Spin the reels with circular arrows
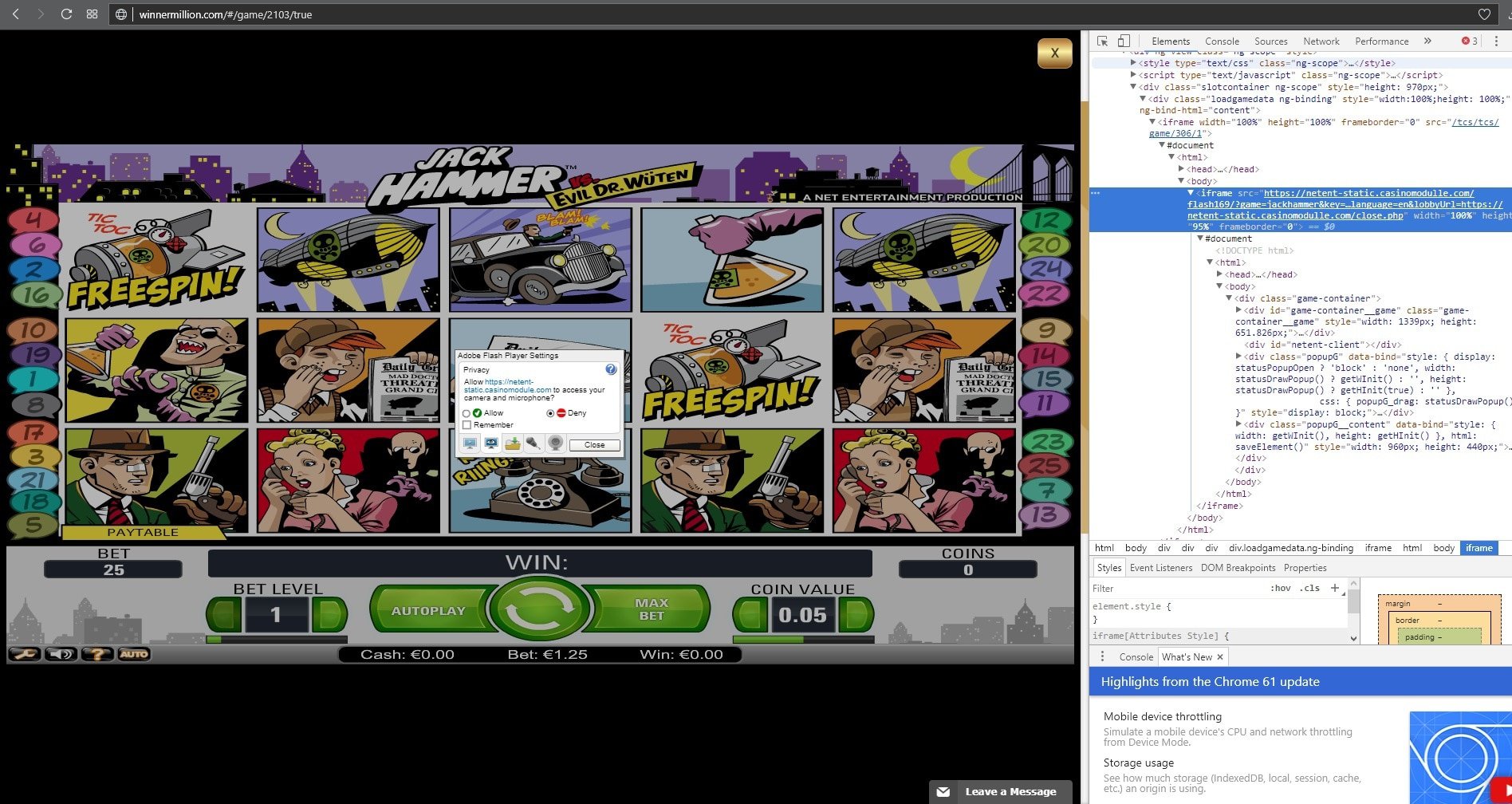 540,610
